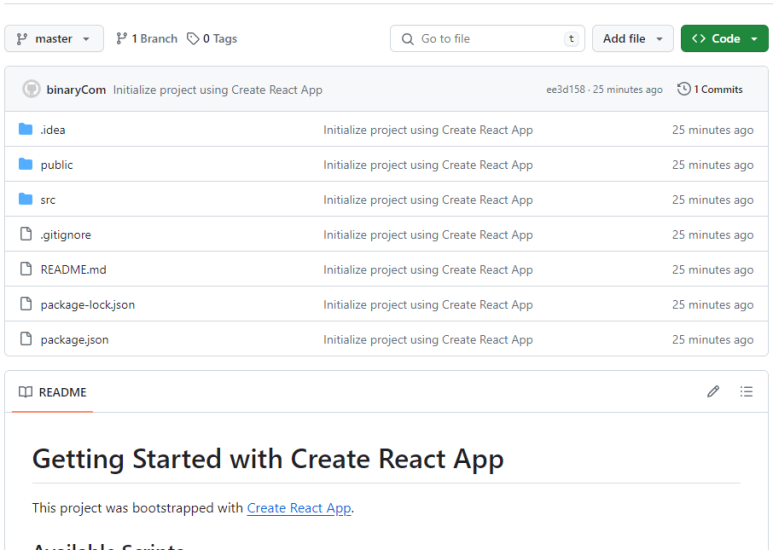Follow the Create React App hyperlink
Viewport: 773px width, 550px height.
299,508
